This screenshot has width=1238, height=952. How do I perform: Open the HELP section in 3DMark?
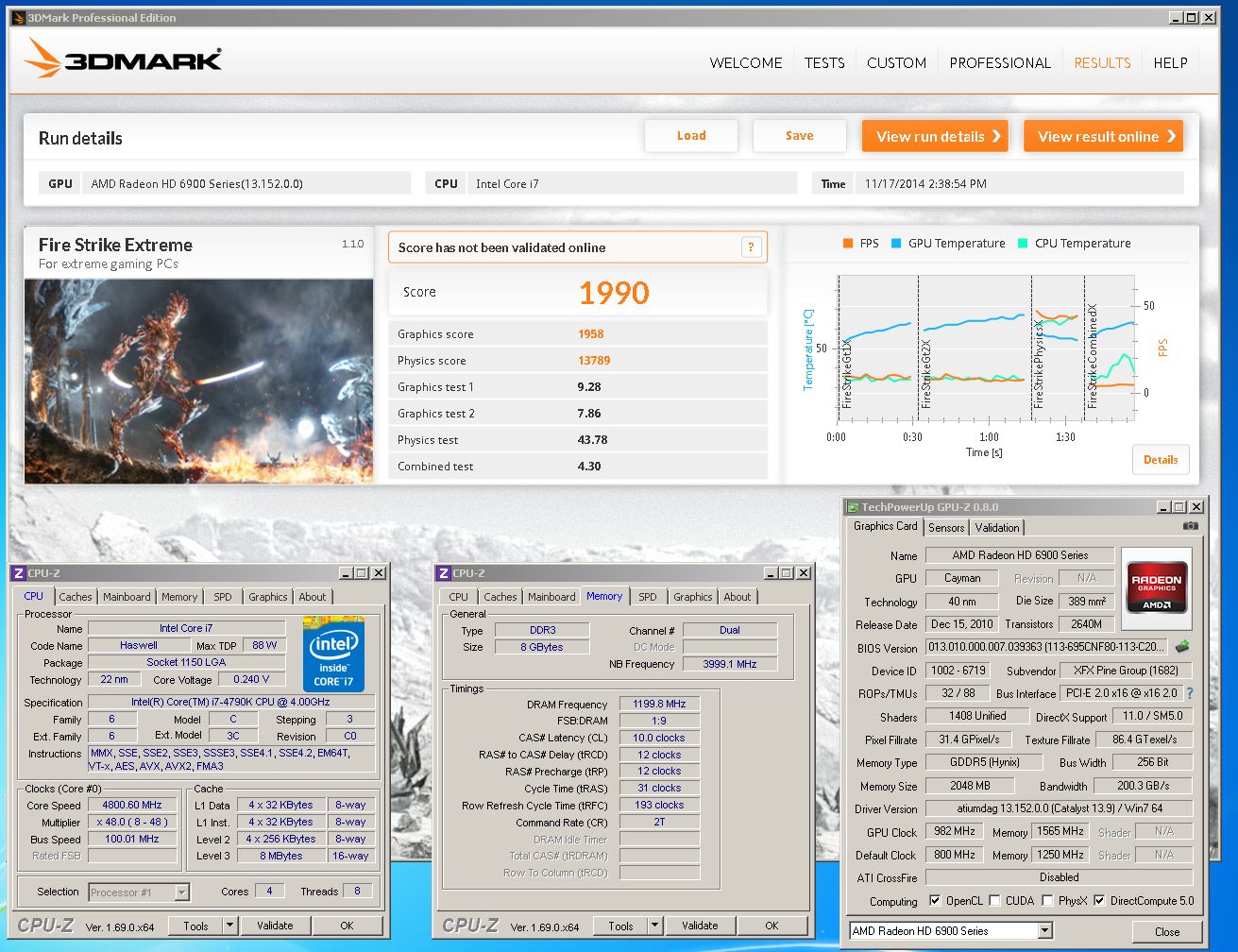point(1170,63)
